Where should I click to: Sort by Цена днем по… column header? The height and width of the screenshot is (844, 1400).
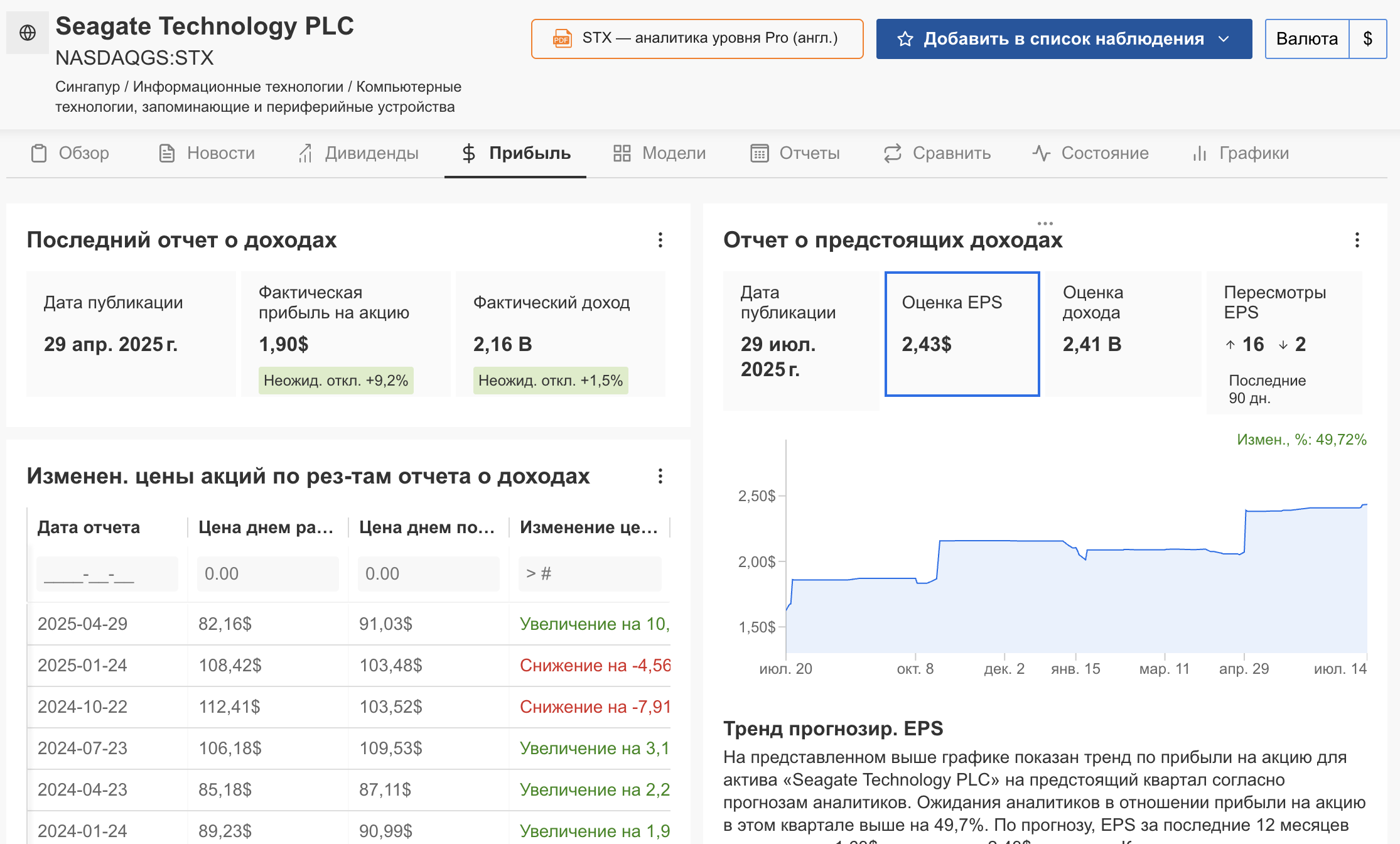point(427,527)
